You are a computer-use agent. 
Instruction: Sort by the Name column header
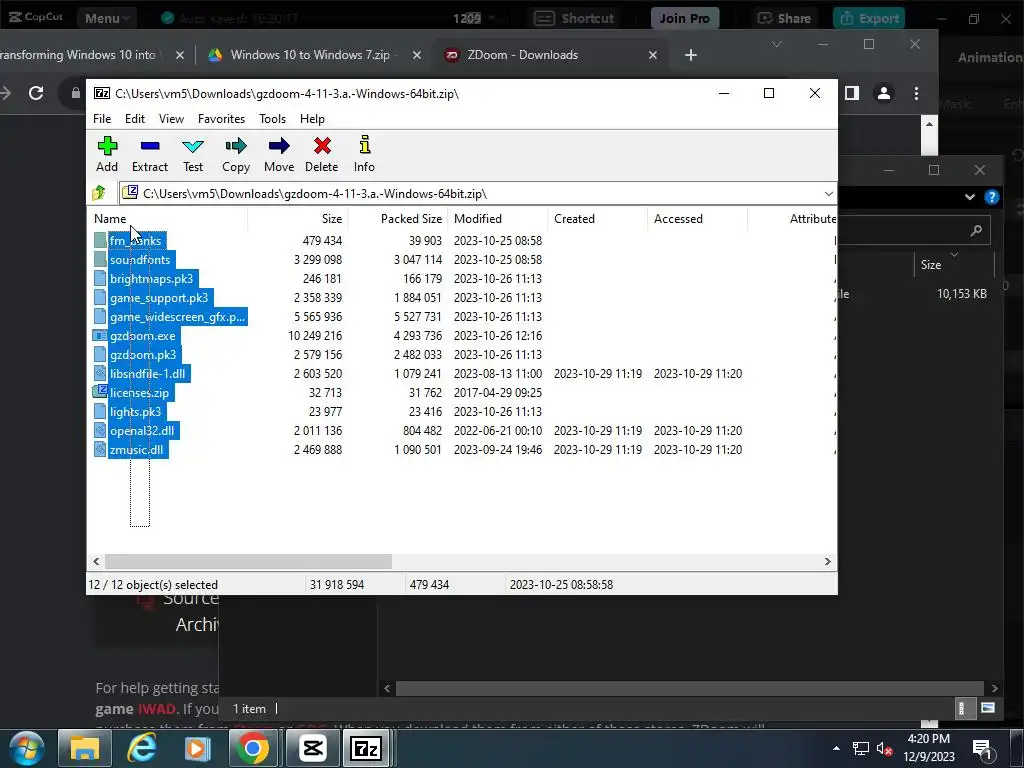167,219
